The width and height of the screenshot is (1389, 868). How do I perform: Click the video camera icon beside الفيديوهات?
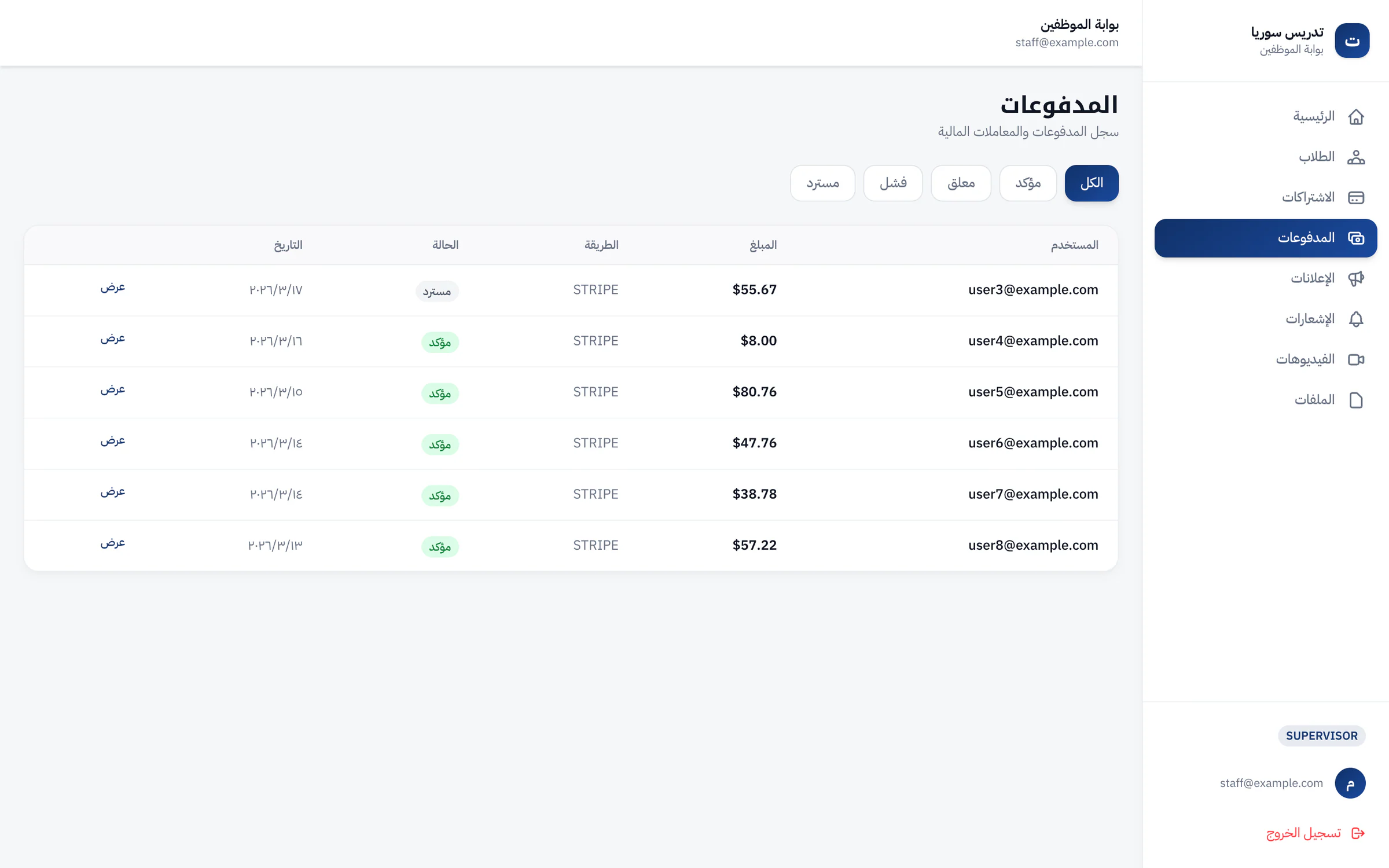tap(1355, 360)
